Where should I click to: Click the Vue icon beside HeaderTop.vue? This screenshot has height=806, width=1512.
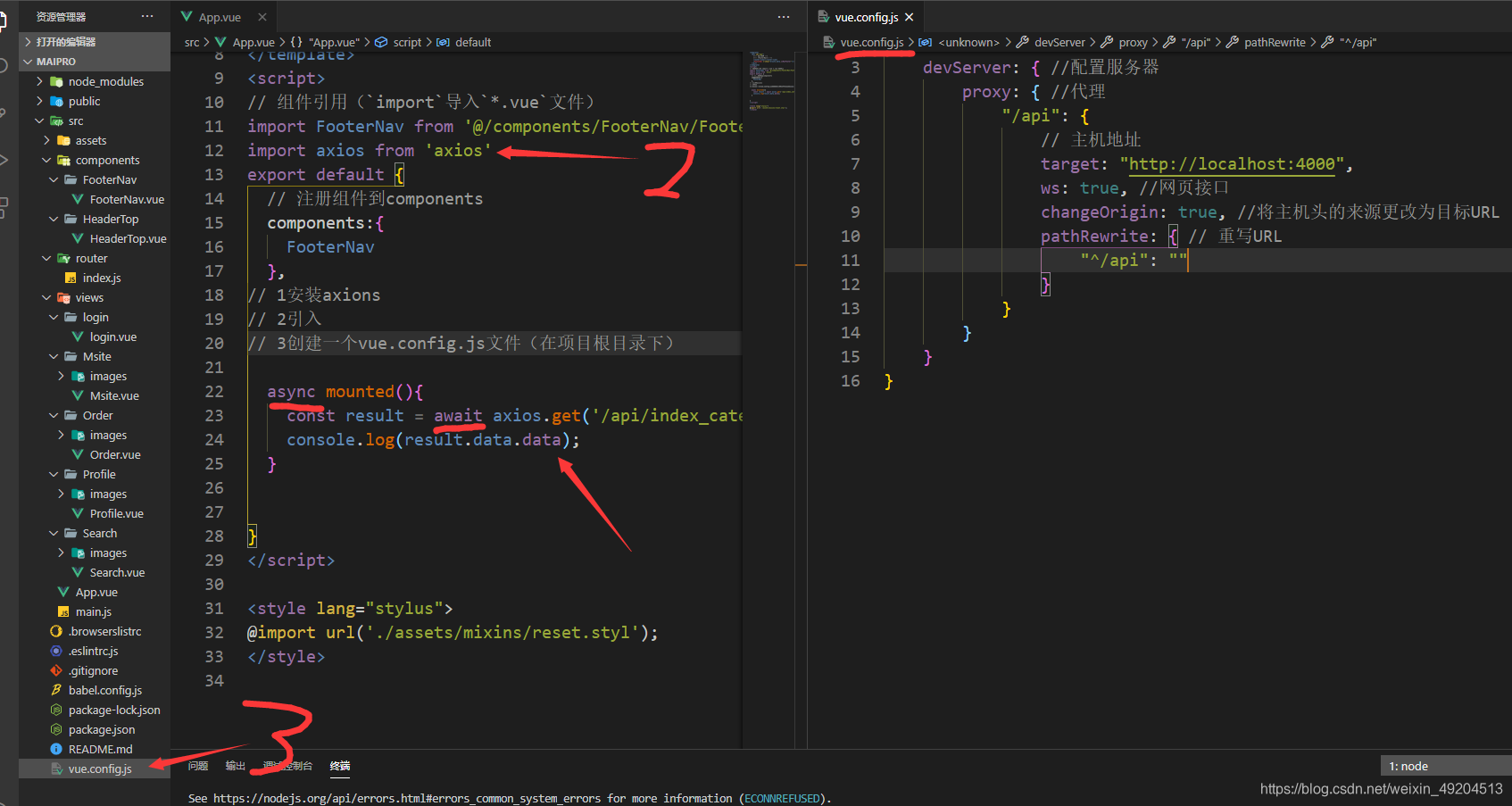coord(78,238)
